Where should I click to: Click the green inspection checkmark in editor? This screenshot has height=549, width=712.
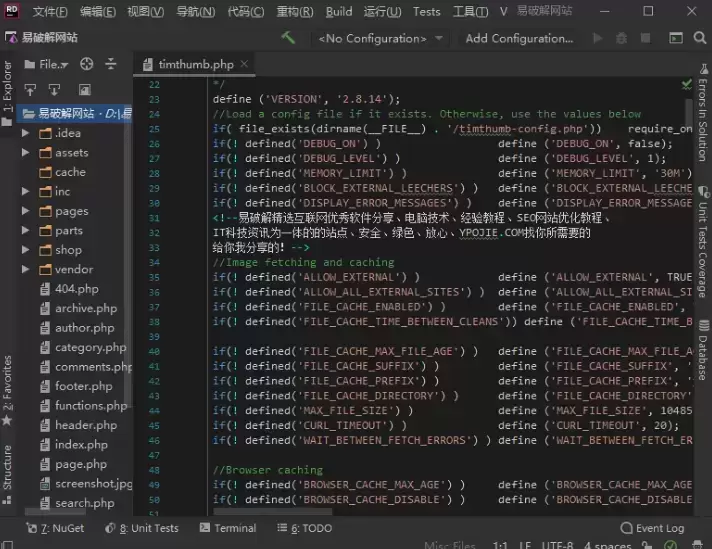pos(686,84)
